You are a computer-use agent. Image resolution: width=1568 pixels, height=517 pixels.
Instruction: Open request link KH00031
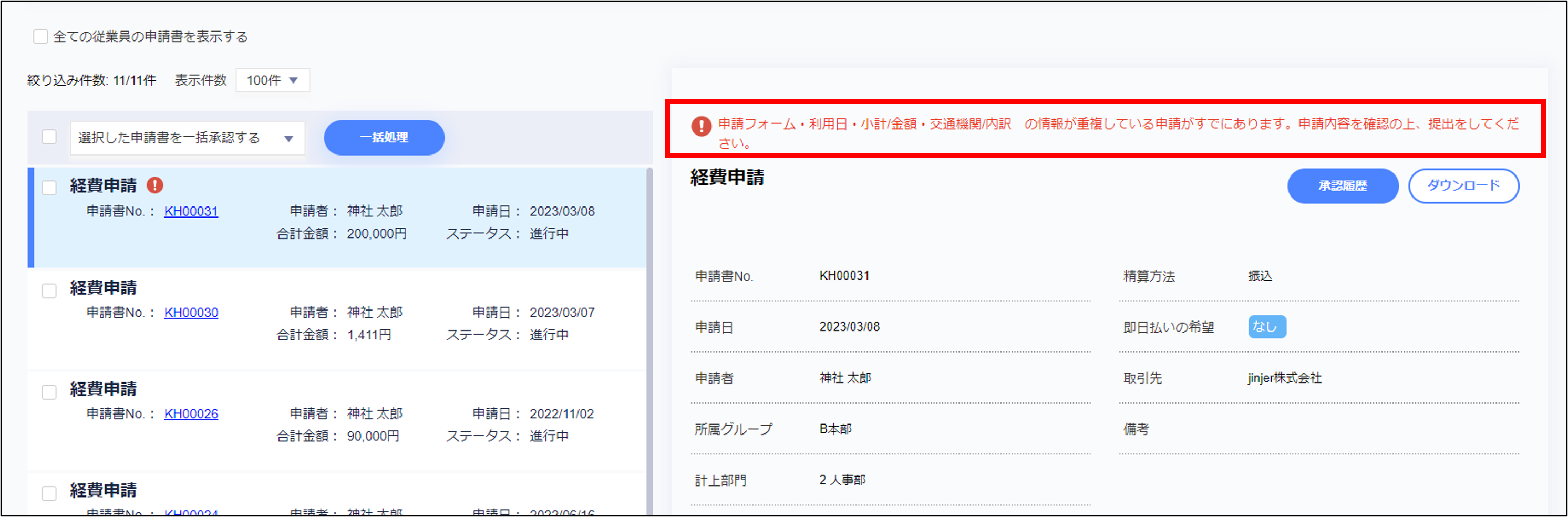coord(191,211)
